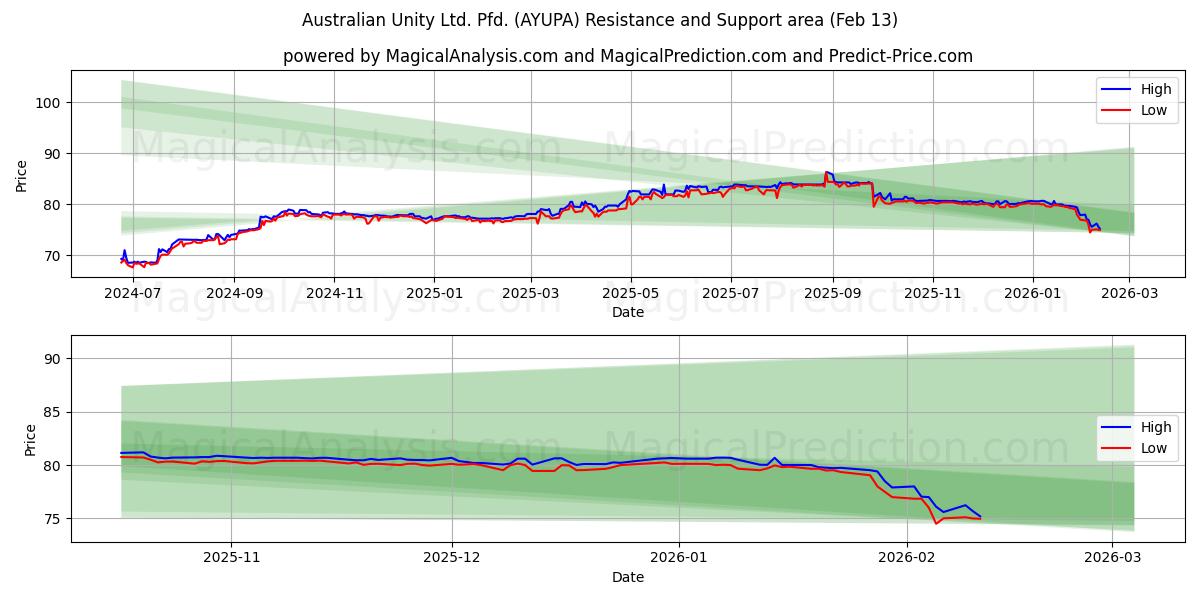Click the top chart 'Price' axis label
Screen dimensions: 1200x600
point(22,174)
